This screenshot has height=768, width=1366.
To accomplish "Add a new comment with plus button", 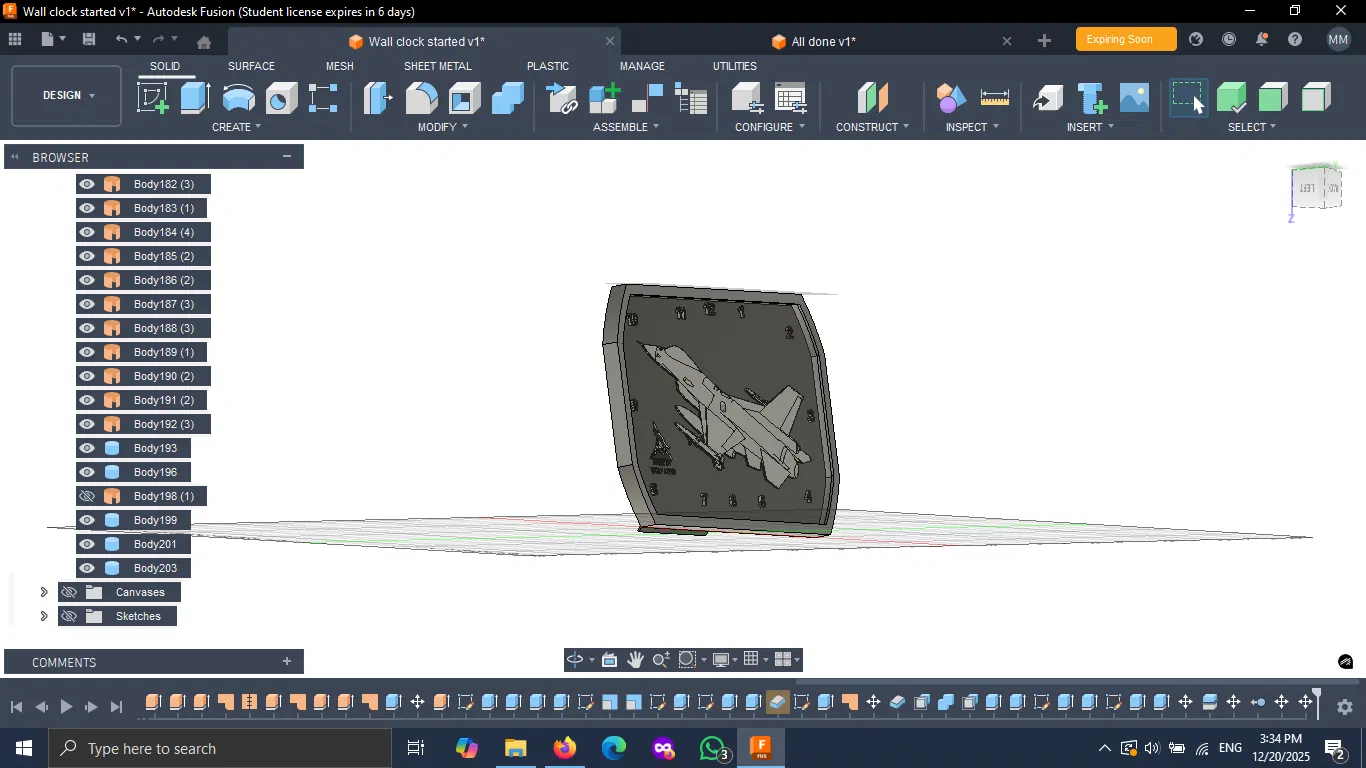I will (287, 661).
